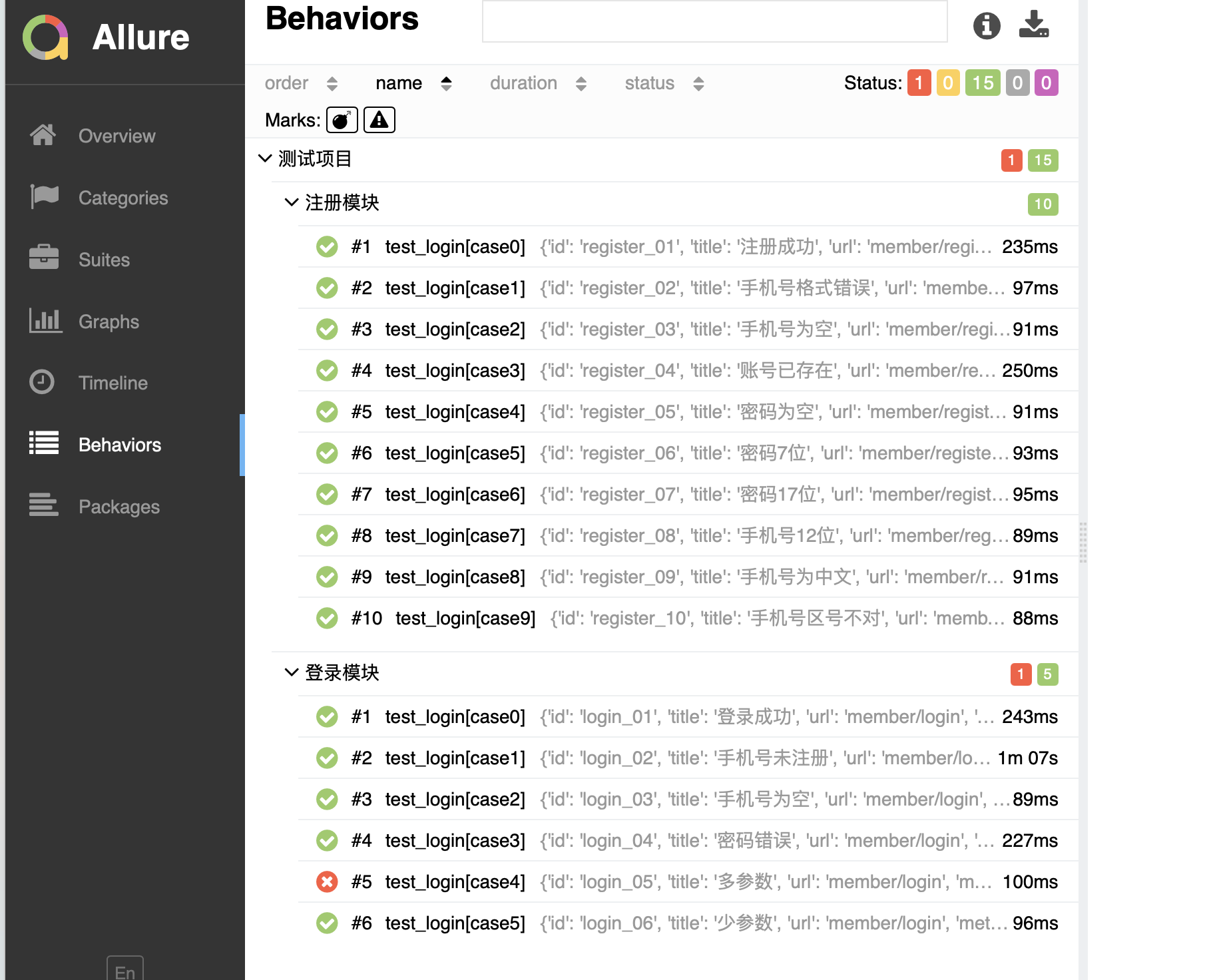Toggle the flaky bomb mark filter
This screenshot has width=1205, height=980.
342,120
